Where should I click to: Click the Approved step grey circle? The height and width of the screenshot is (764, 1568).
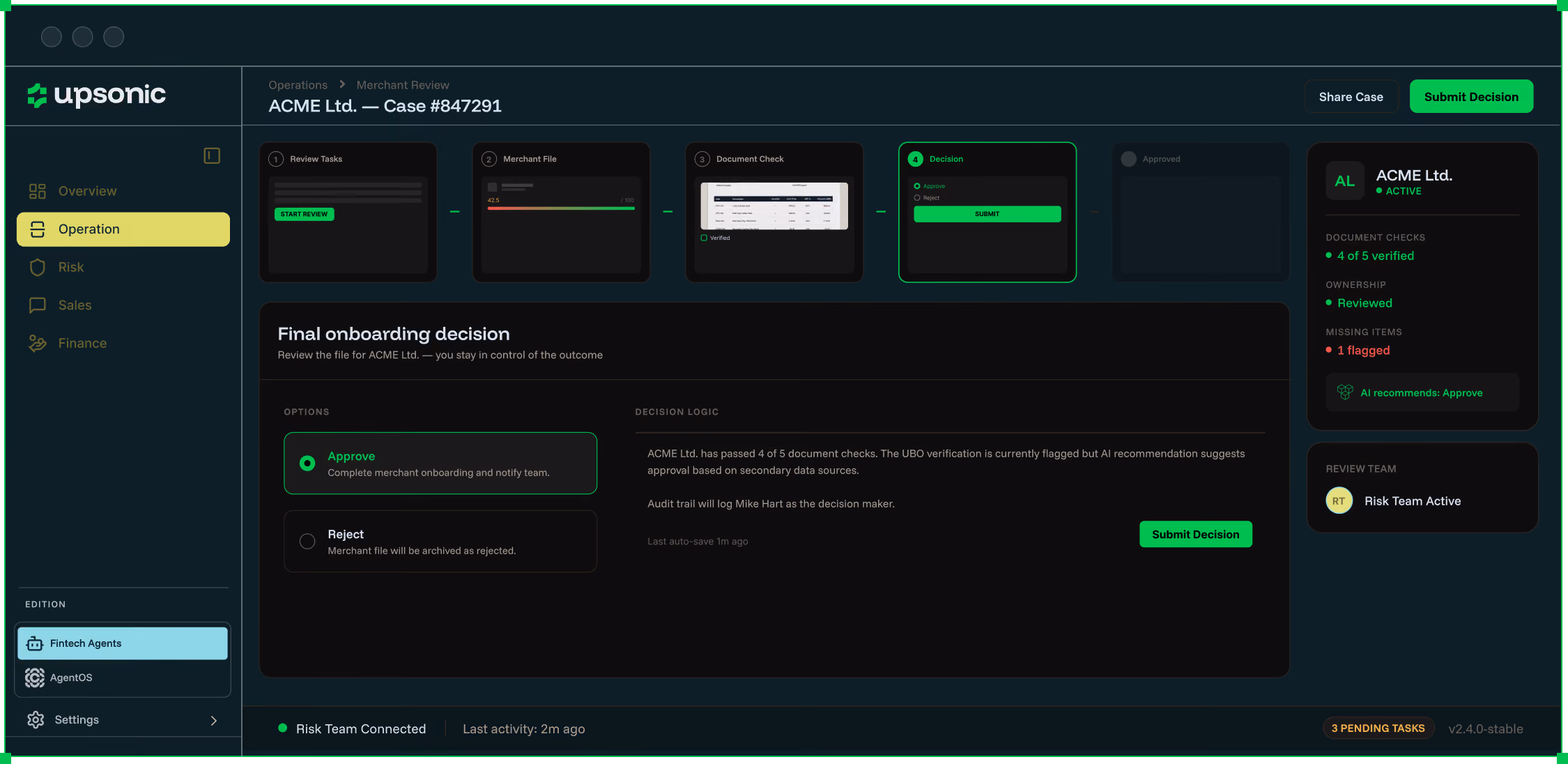click(1129, 159)
